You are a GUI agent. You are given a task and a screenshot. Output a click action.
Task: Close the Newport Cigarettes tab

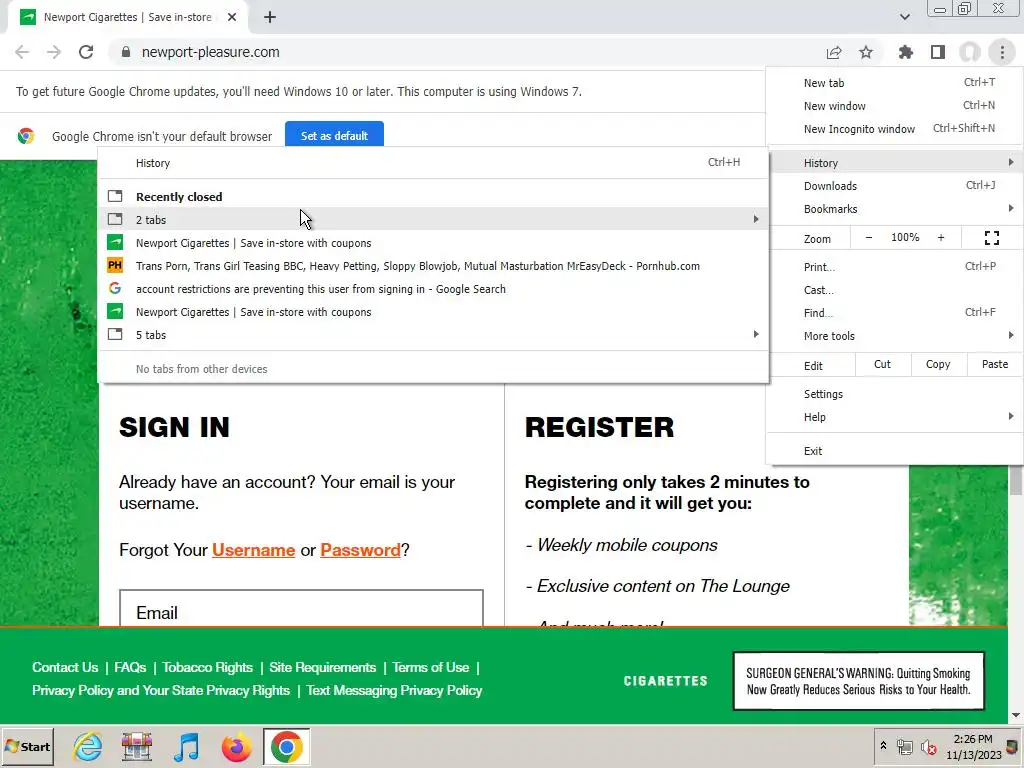[x=232, y=18]
